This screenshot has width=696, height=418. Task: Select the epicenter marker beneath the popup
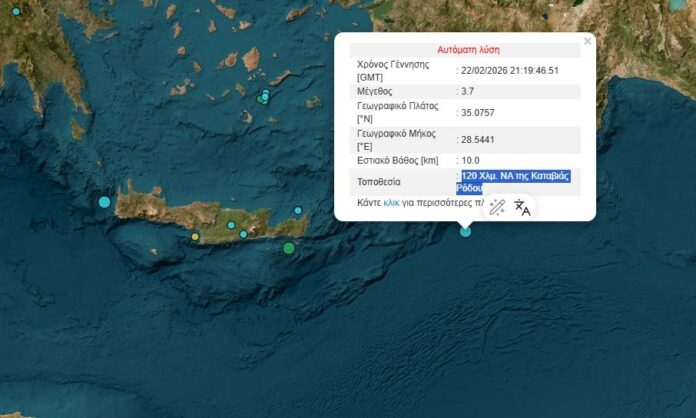(465, 232)
